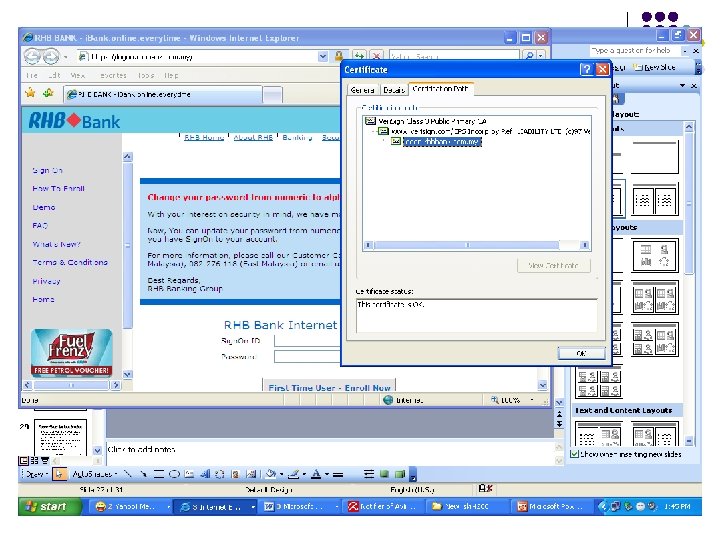Image resolution: width=720 pixels, height=540 pixels.
Task: Select the Arrow drawing tool
Action: pyautogui.click(x=143, y=474)
